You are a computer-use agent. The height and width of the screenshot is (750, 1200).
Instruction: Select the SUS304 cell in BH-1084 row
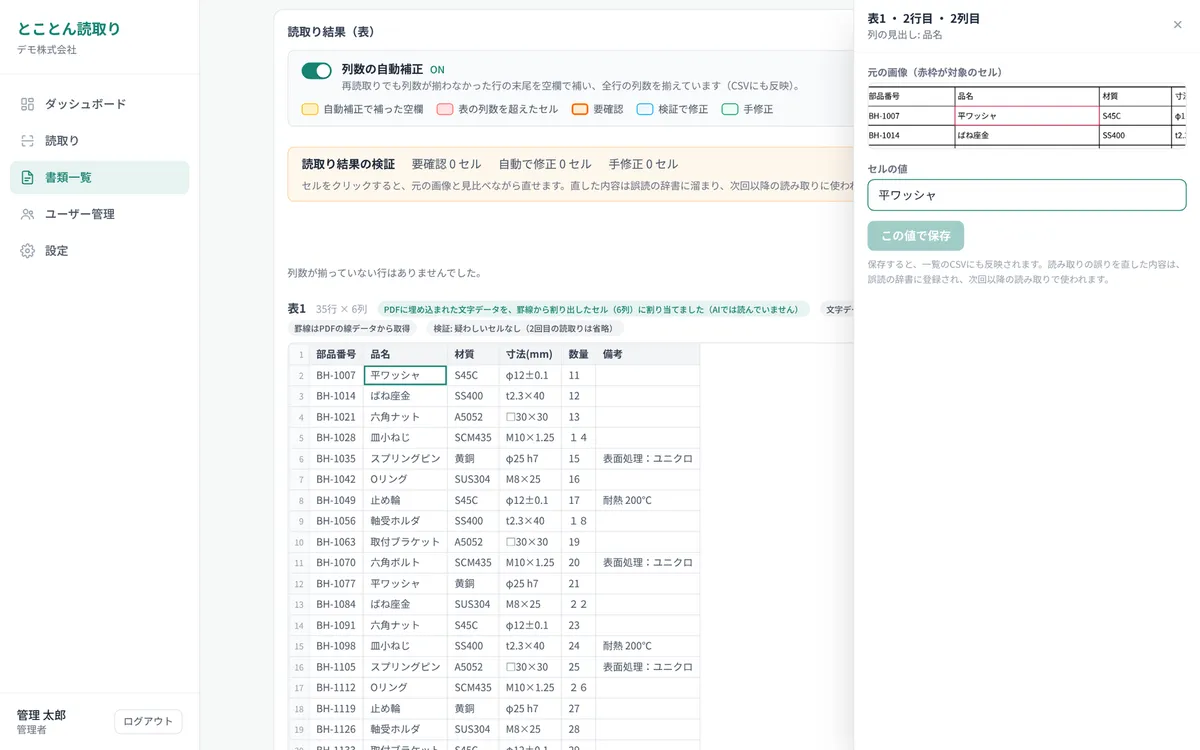point(474,604)
